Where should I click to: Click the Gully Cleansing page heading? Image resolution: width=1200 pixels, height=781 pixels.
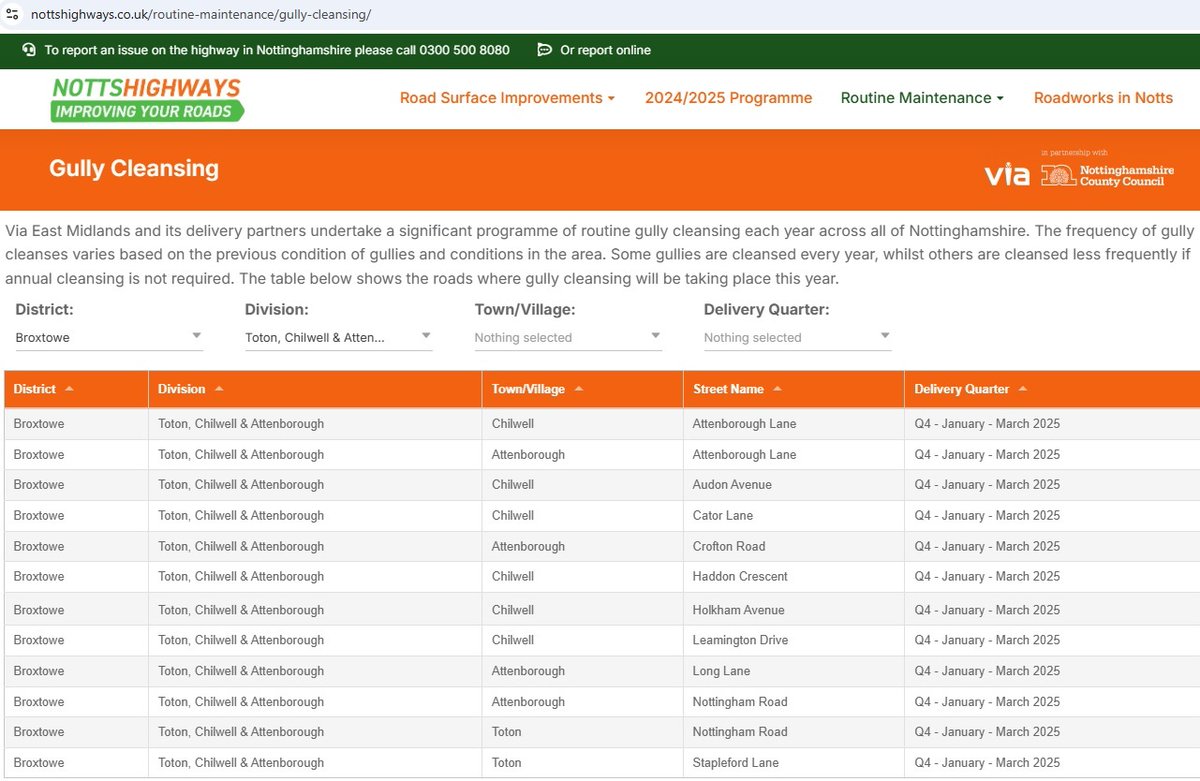pos(134,168)
